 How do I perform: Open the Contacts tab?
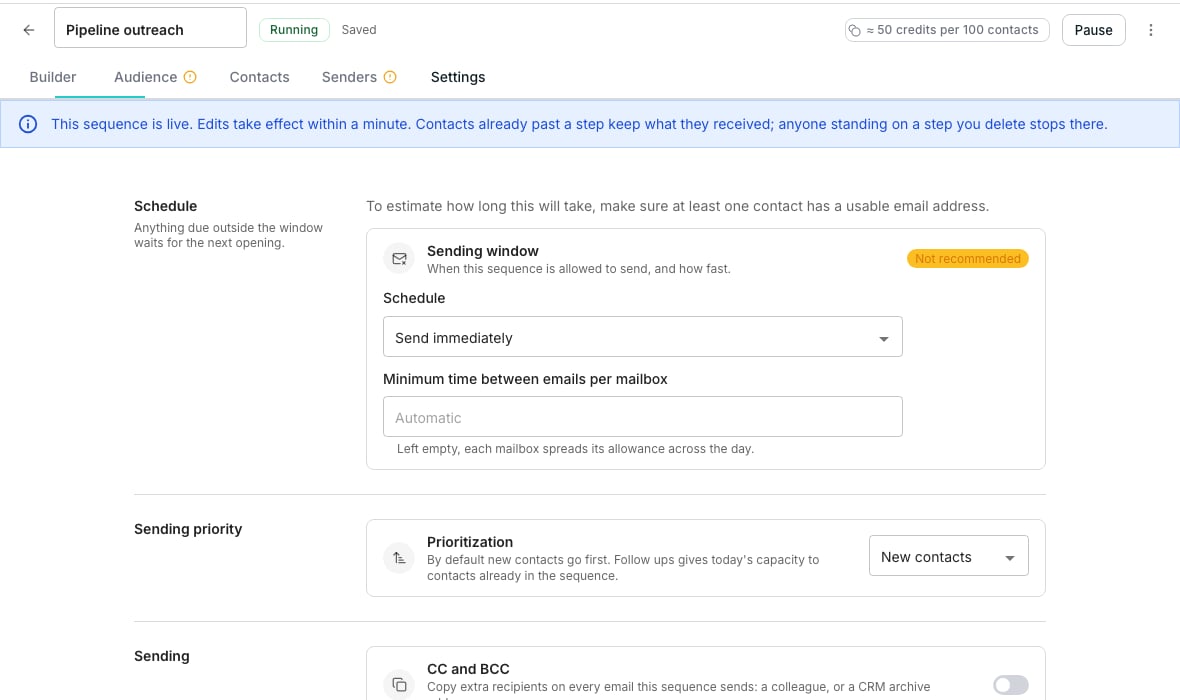pos(260,77)
